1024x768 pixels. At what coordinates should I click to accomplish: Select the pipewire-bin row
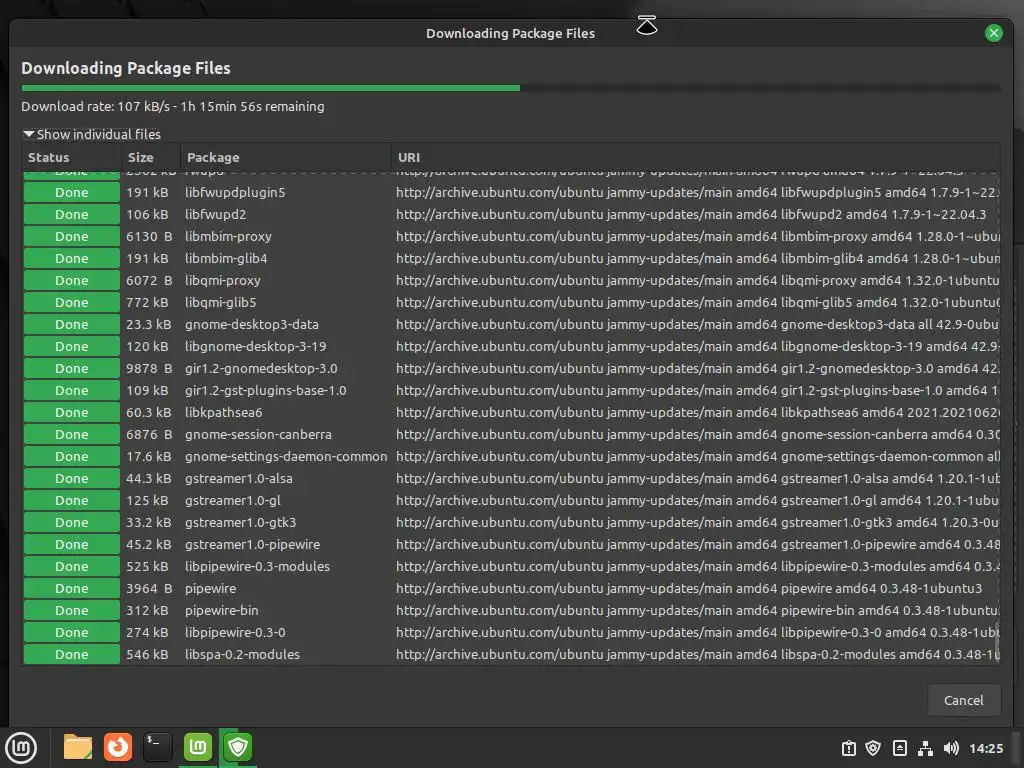point(511,611)
